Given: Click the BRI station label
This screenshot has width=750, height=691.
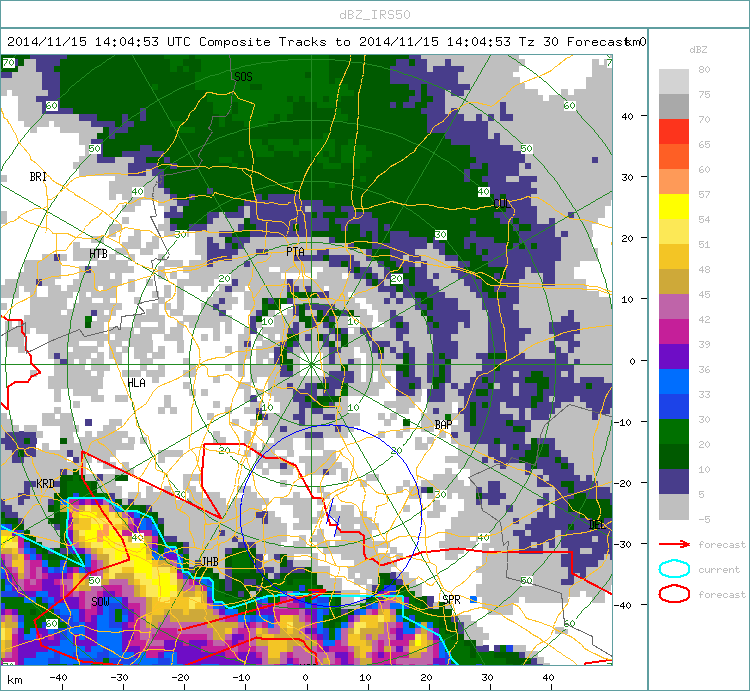Looking at the screenshot, I should (x=38, y=177).
